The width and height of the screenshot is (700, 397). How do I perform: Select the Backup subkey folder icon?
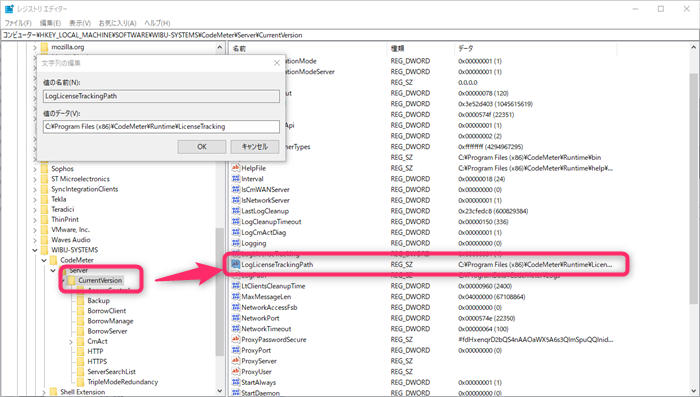click(x=80, y=301)
